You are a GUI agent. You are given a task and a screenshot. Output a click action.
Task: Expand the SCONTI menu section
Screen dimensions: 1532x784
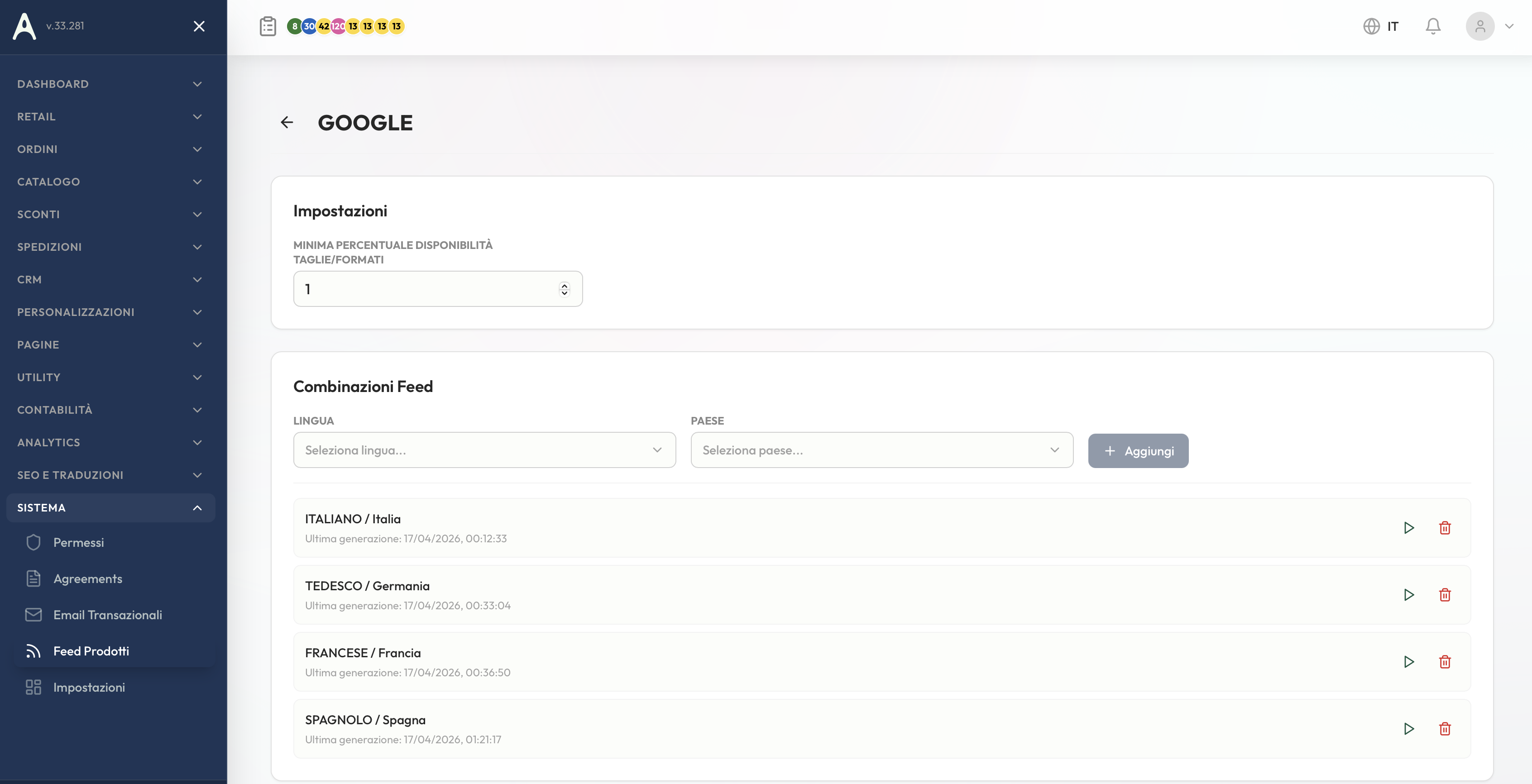point(110,214)
